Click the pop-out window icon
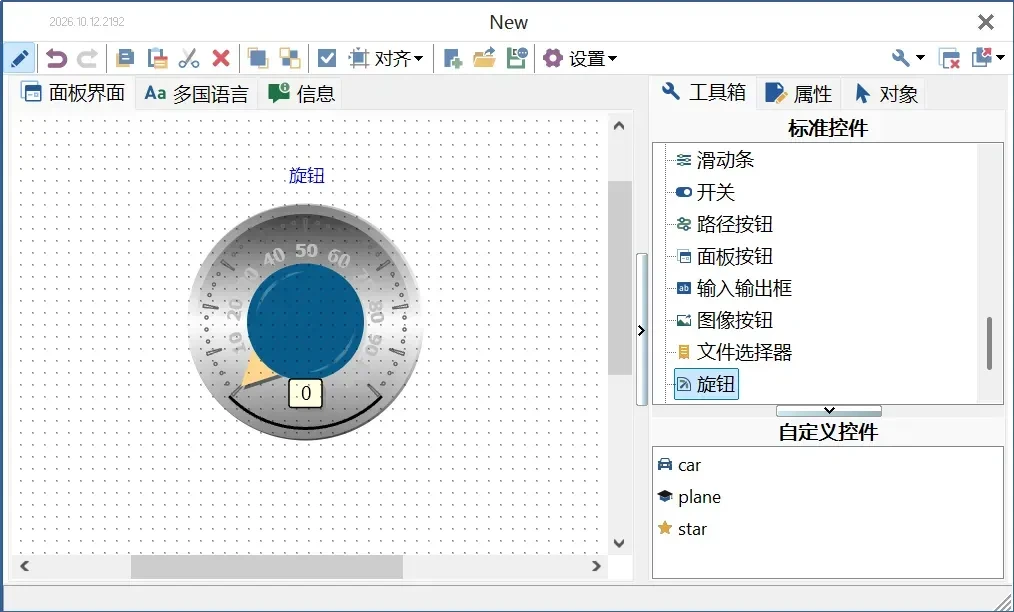Image resolution: width=1014 pixels, height=612 pixels. coord(982,58)
